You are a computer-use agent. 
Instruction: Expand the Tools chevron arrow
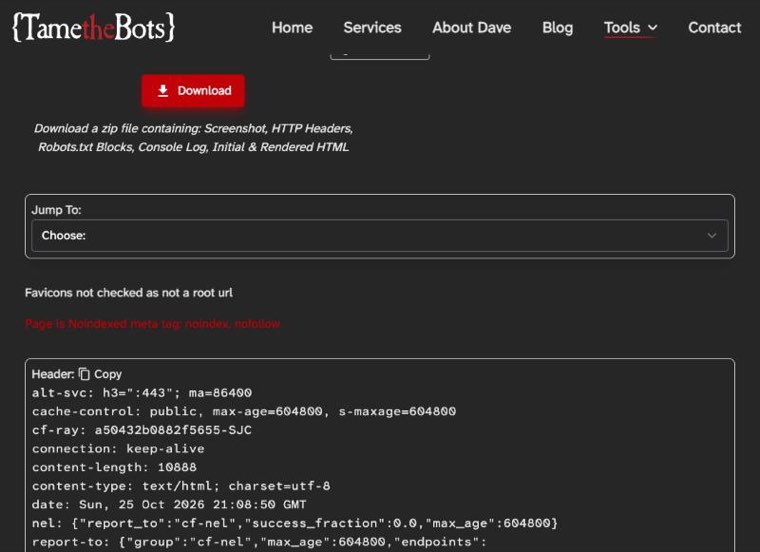[652, 28]
